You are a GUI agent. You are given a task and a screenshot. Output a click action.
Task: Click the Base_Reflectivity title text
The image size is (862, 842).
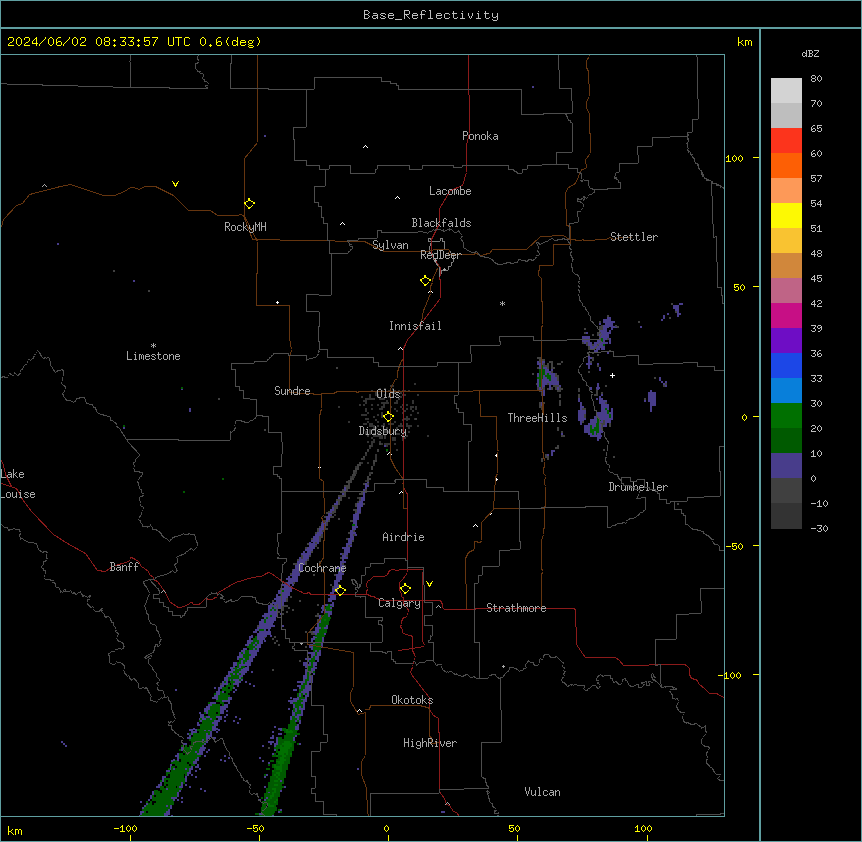point(431,15)
